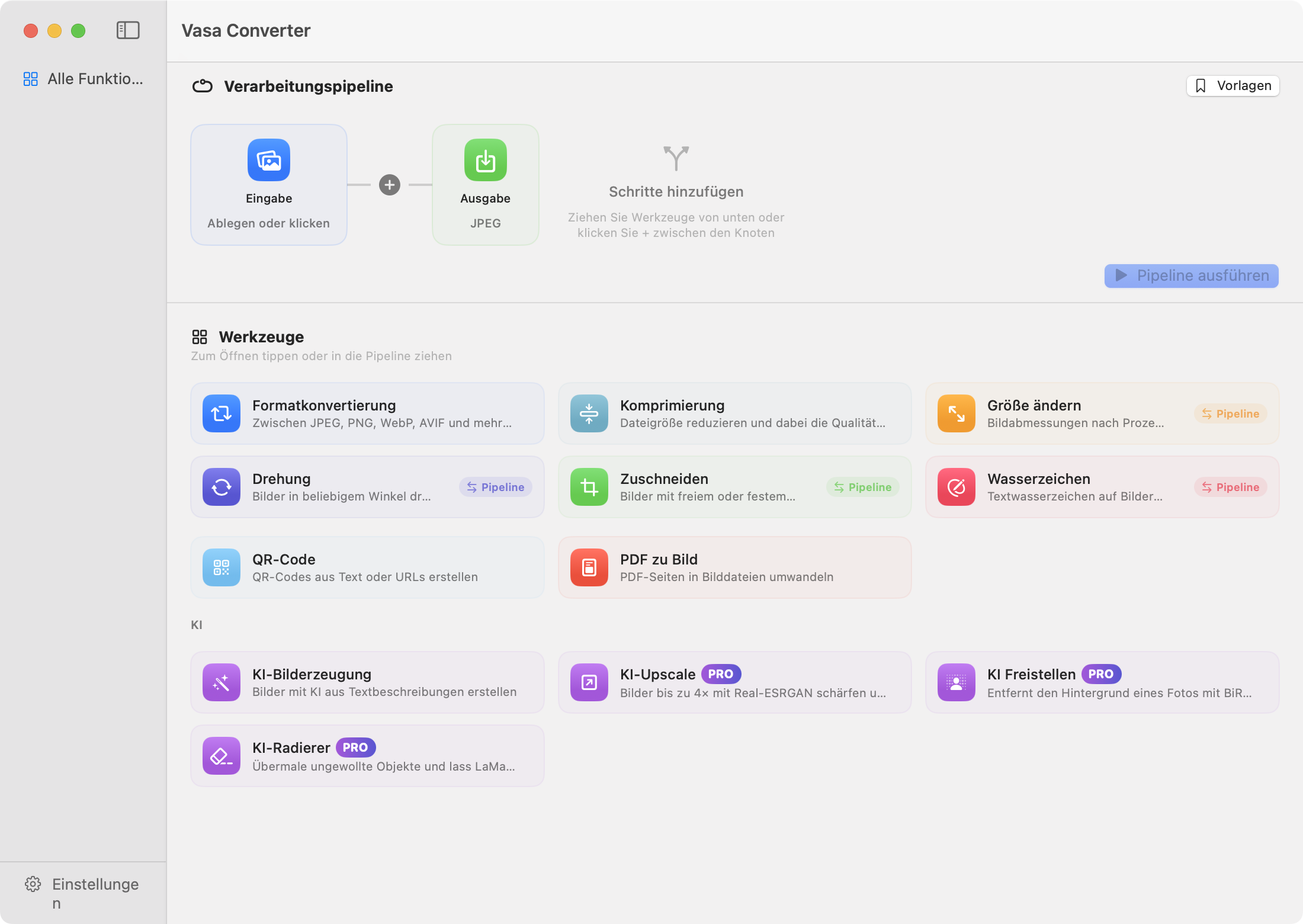Click the Schritte hinzufügen label
The width and height of the screenshot is (1303, 924).
point(676,192)
